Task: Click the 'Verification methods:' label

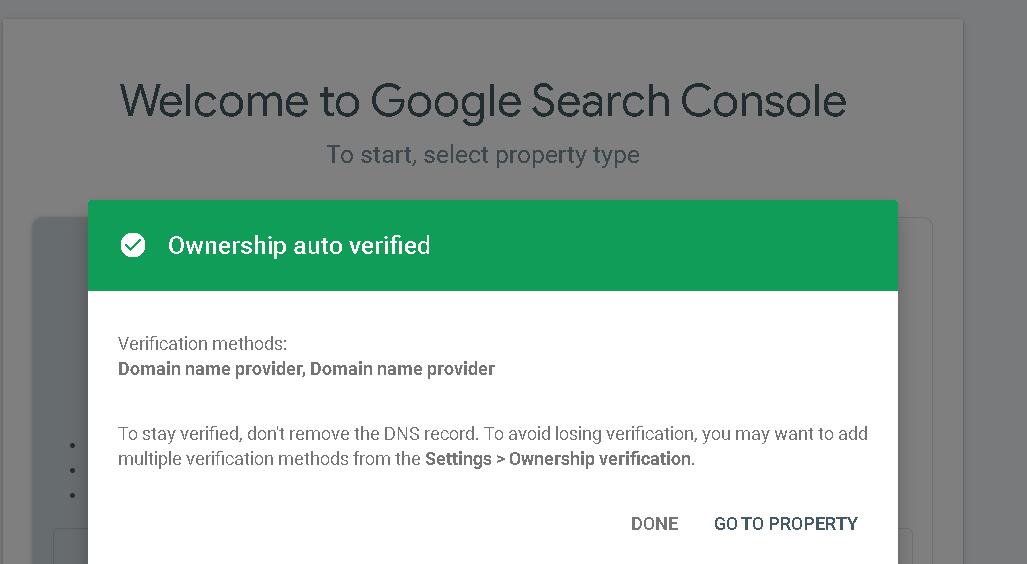Action: [x=202, y=344]
